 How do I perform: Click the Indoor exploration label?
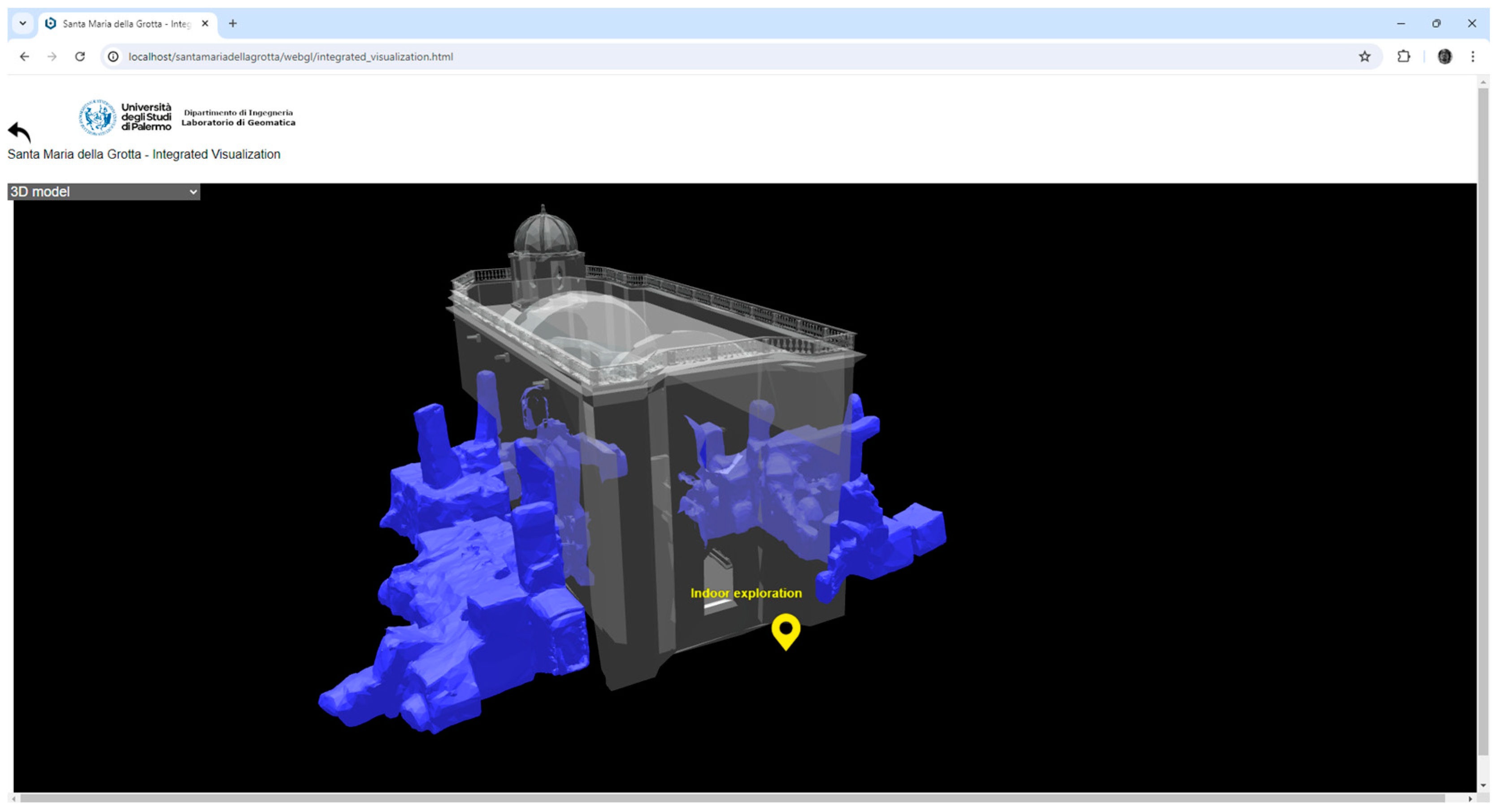(746, 593)
